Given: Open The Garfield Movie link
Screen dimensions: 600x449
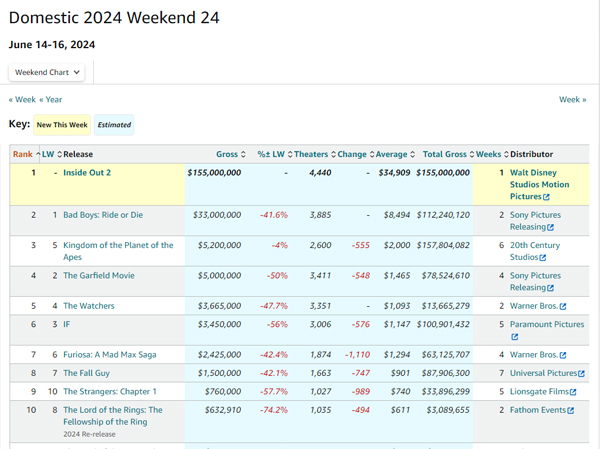Looking at the screenshot, I should 99,276.
